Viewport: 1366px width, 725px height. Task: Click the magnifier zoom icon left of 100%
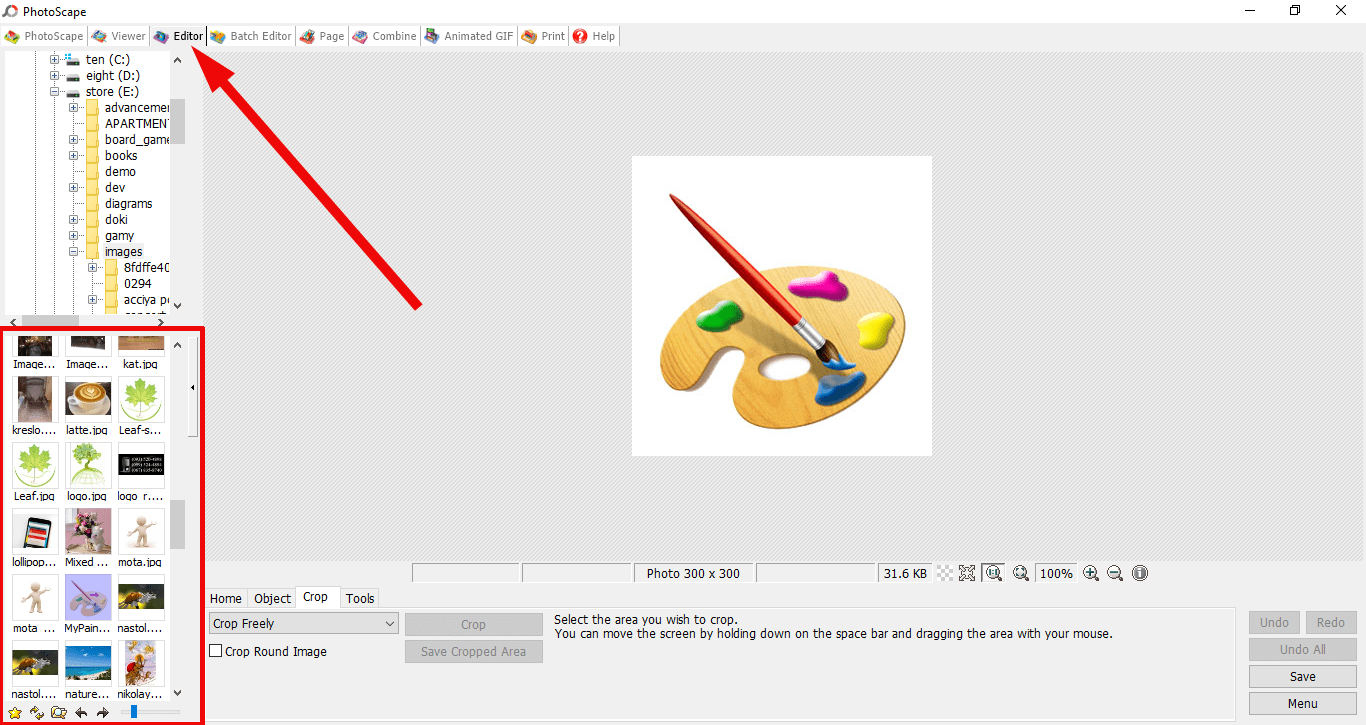(1021, 573)
